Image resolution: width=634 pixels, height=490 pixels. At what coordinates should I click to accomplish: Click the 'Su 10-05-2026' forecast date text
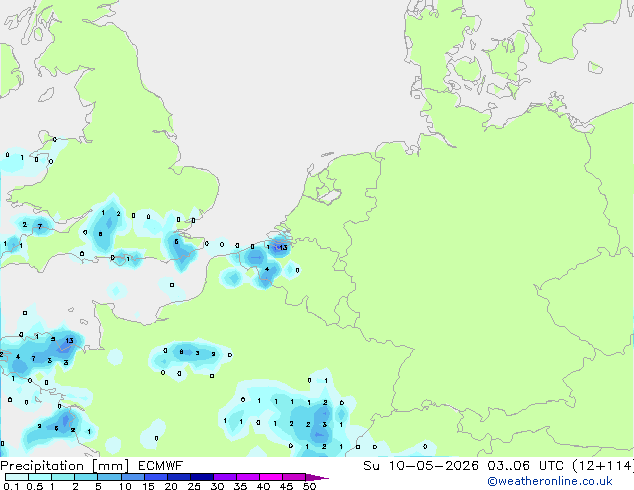(x=421, y=466)
